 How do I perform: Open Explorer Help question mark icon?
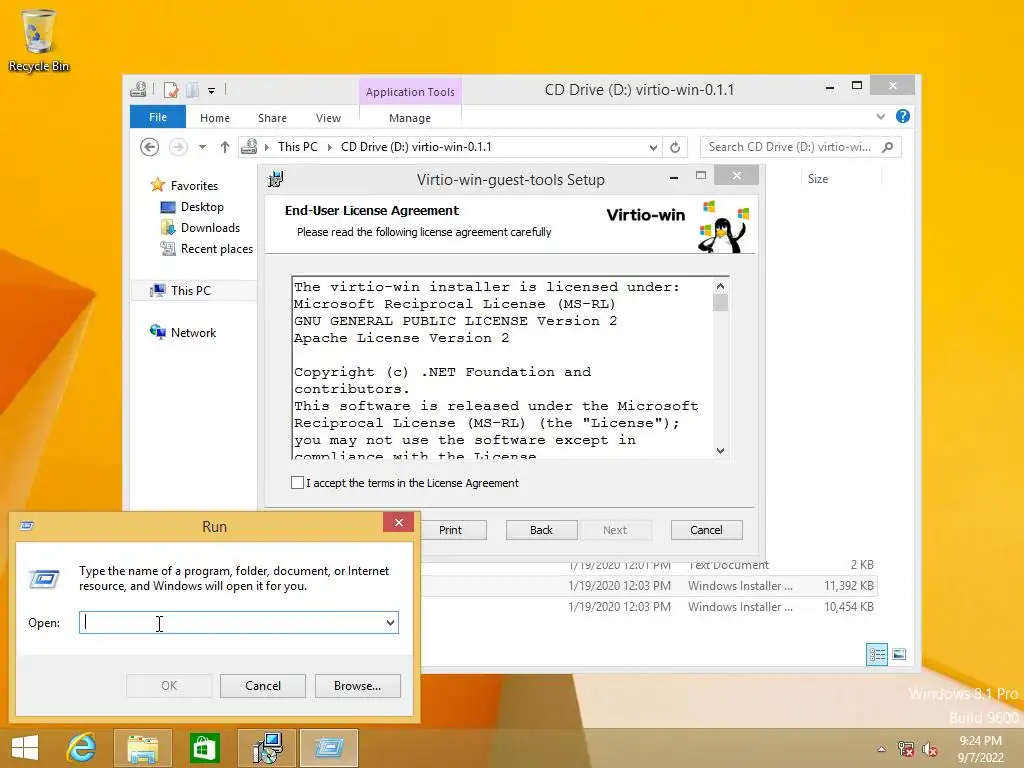click(x=903, y=116)
